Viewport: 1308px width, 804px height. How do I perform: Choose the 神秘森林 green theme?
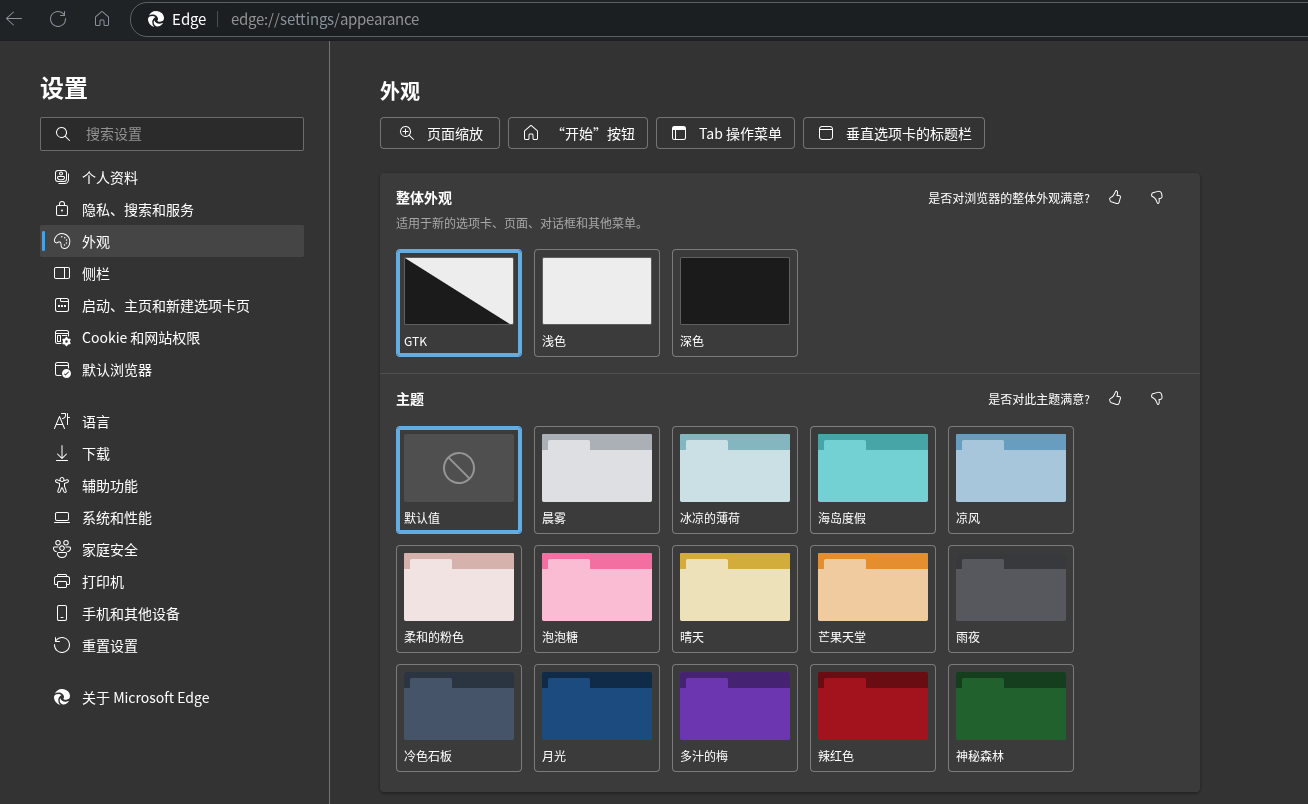1011,718
